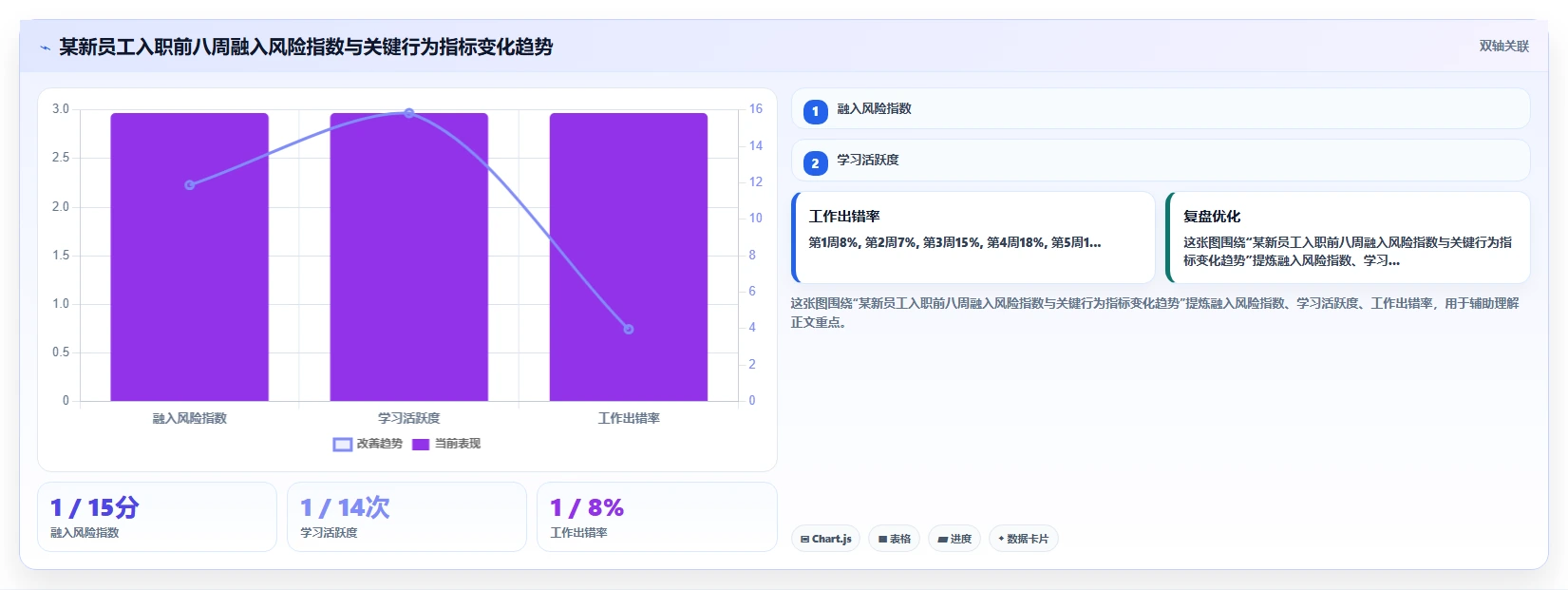
Task: Click the 学习活跃度 purple bar
Action: coord(409,257)
